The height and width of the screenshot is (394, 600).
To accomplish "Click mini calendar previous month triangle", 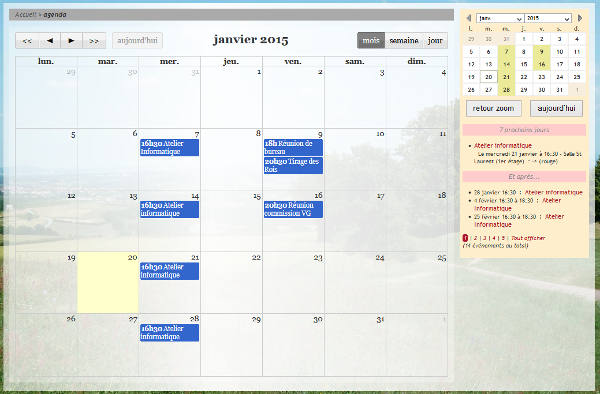I will (469, 18).
